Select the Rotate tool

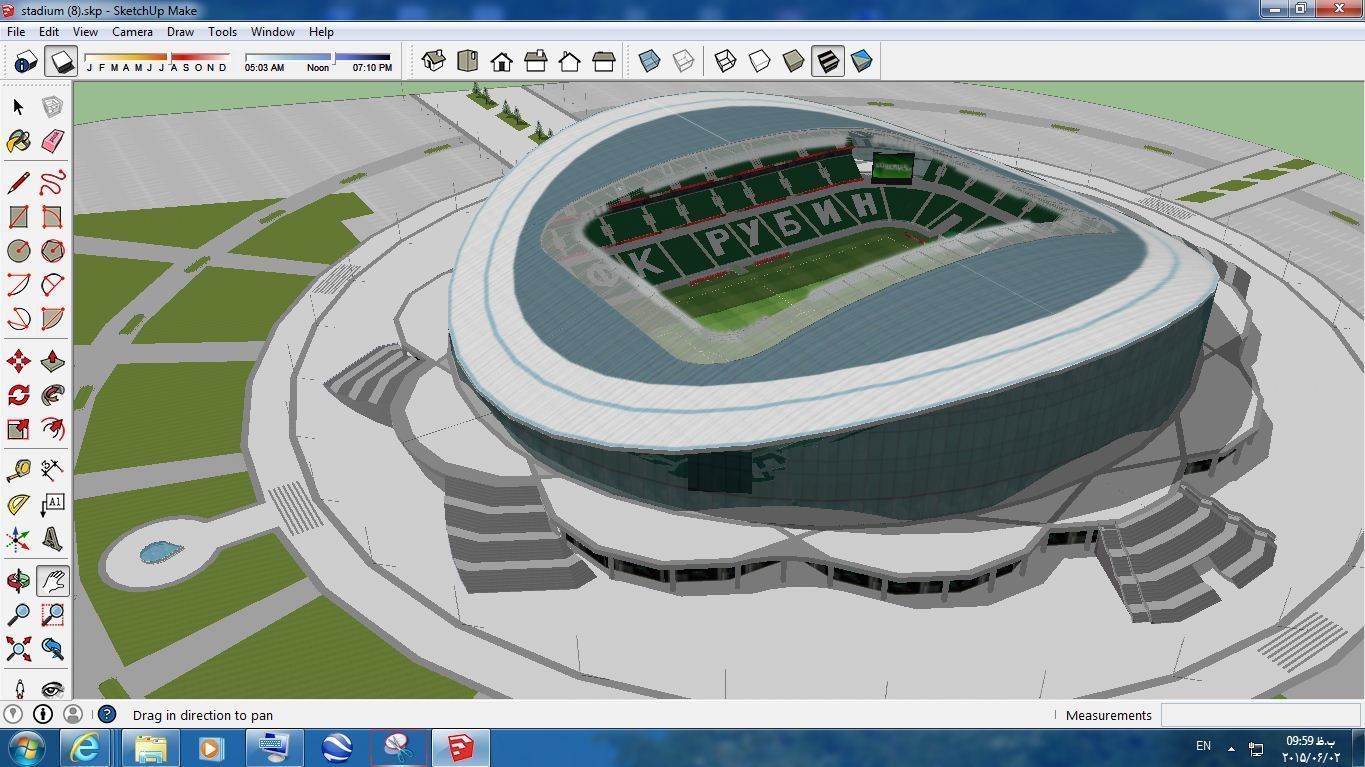[x=18, y=395]
